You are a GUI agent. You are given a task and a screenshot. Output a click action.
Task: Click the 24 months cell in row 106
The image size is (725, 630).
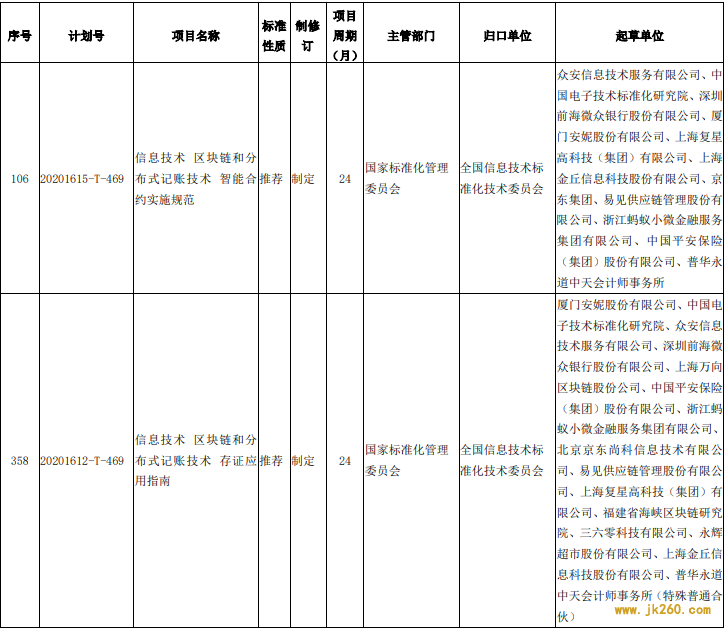coord(345,178)
